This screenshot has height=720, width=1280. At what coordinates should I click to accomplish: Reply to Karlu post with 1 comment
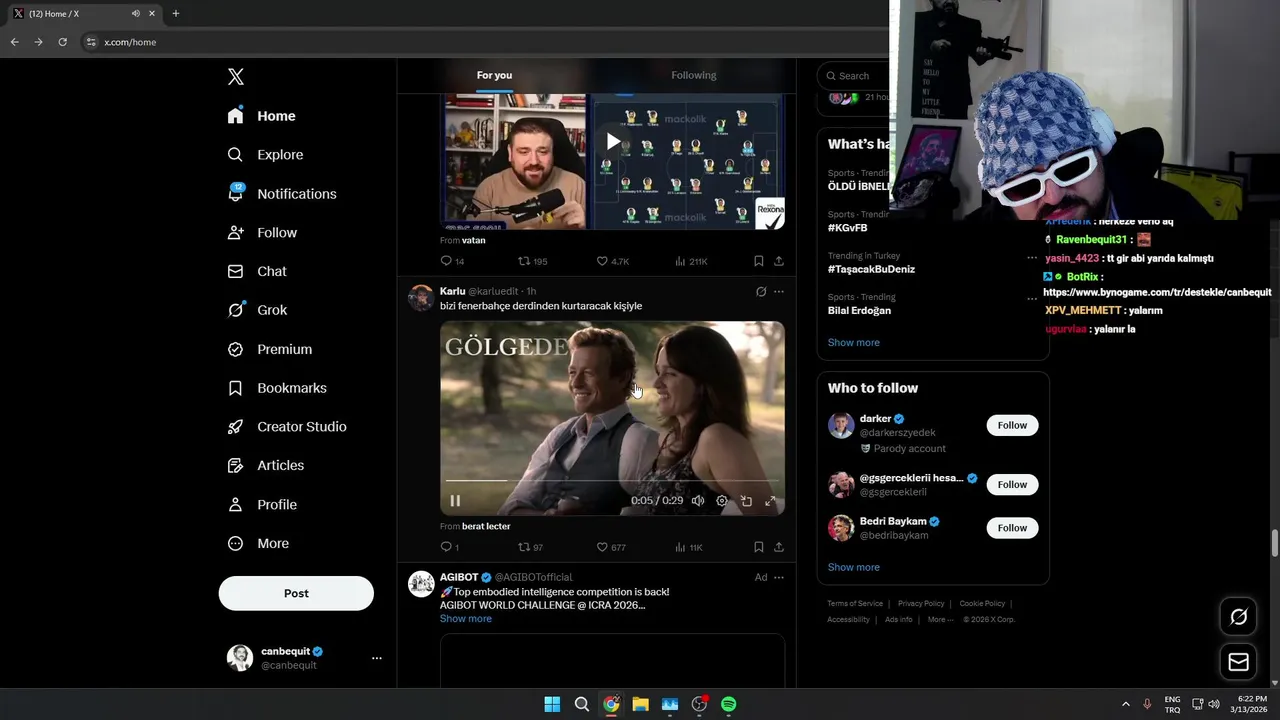point(450,547)
